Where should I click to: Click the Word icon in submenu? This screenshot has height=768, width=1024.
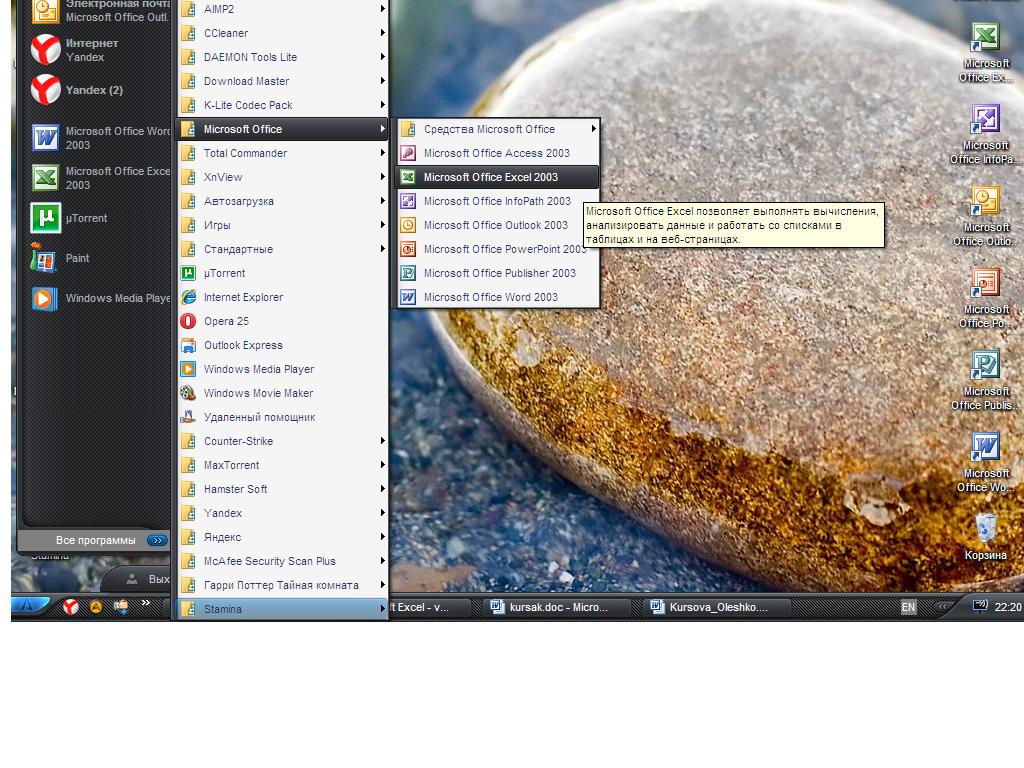coord(408,297)
